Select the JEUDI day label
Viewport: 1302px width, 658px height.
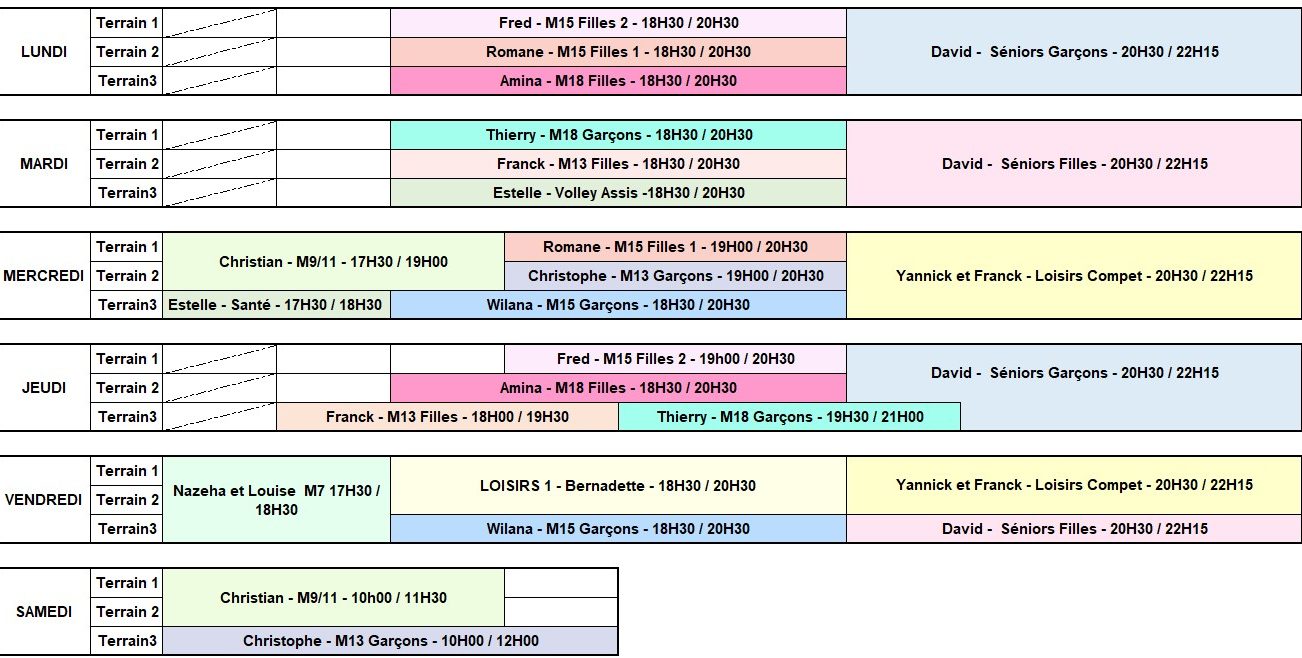pos(45,388)
